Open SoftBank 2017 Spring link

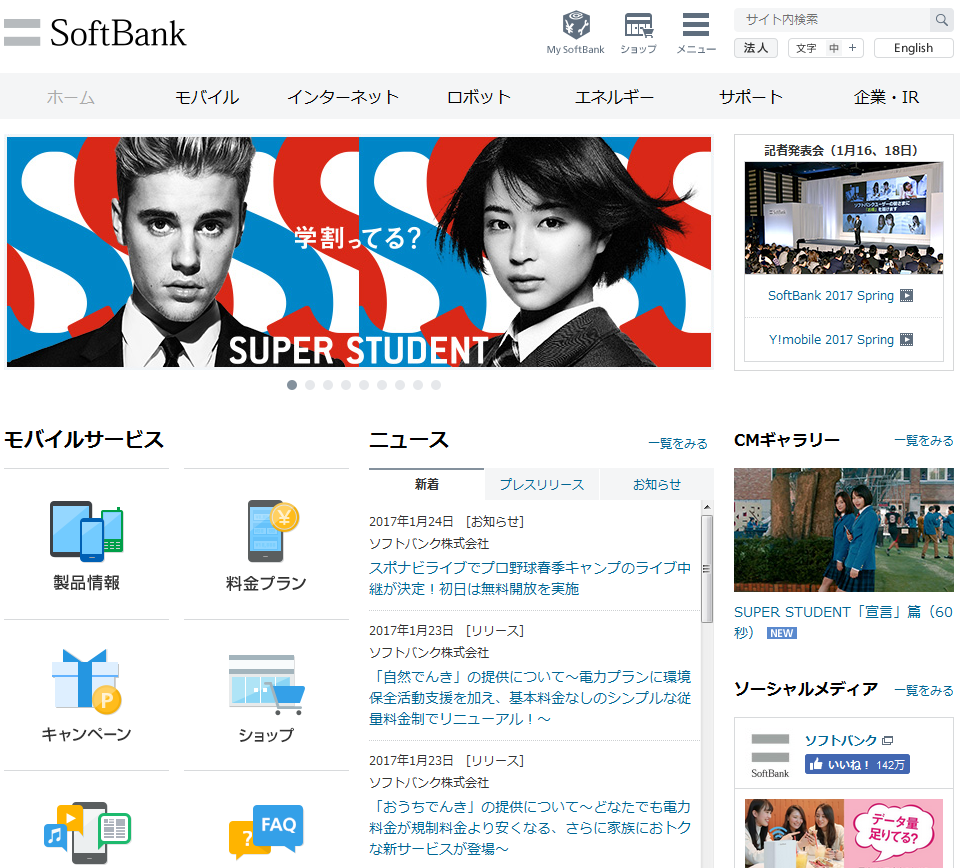click(831, 296)
